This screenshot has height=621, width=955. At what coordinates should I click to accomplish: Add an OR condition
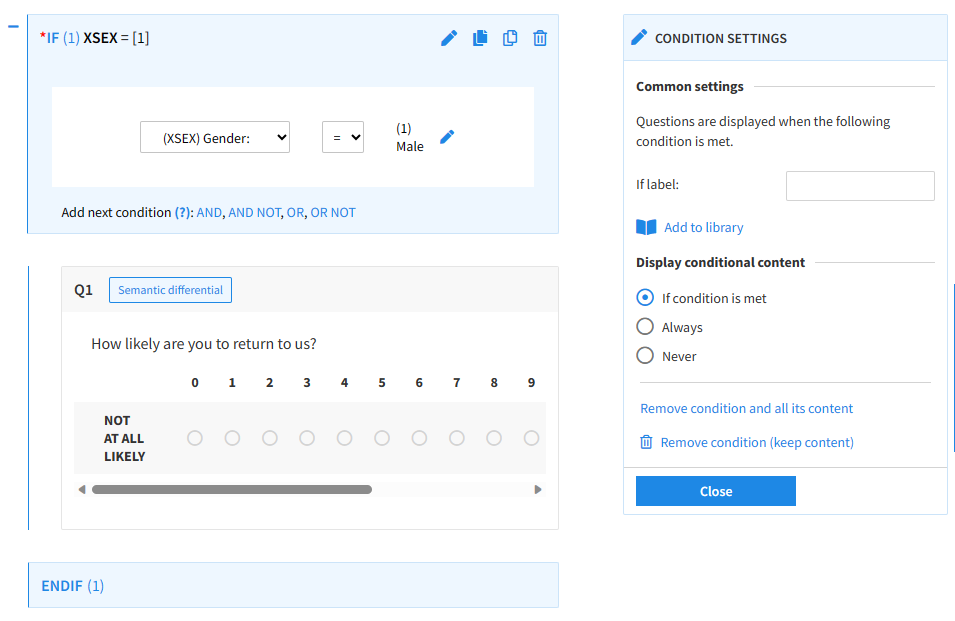[295, 212]
